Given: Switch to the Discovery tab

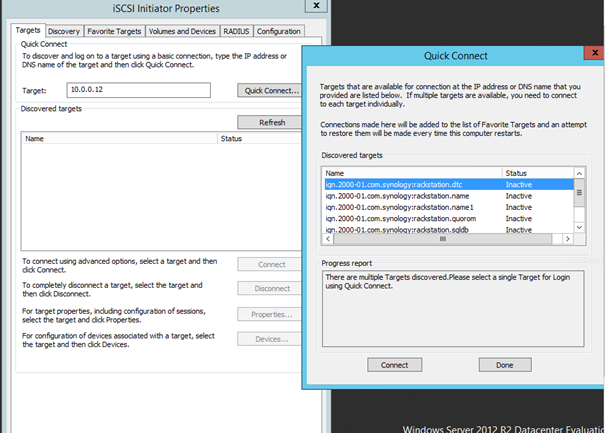Looking at the screenshot, I should 64,32.
